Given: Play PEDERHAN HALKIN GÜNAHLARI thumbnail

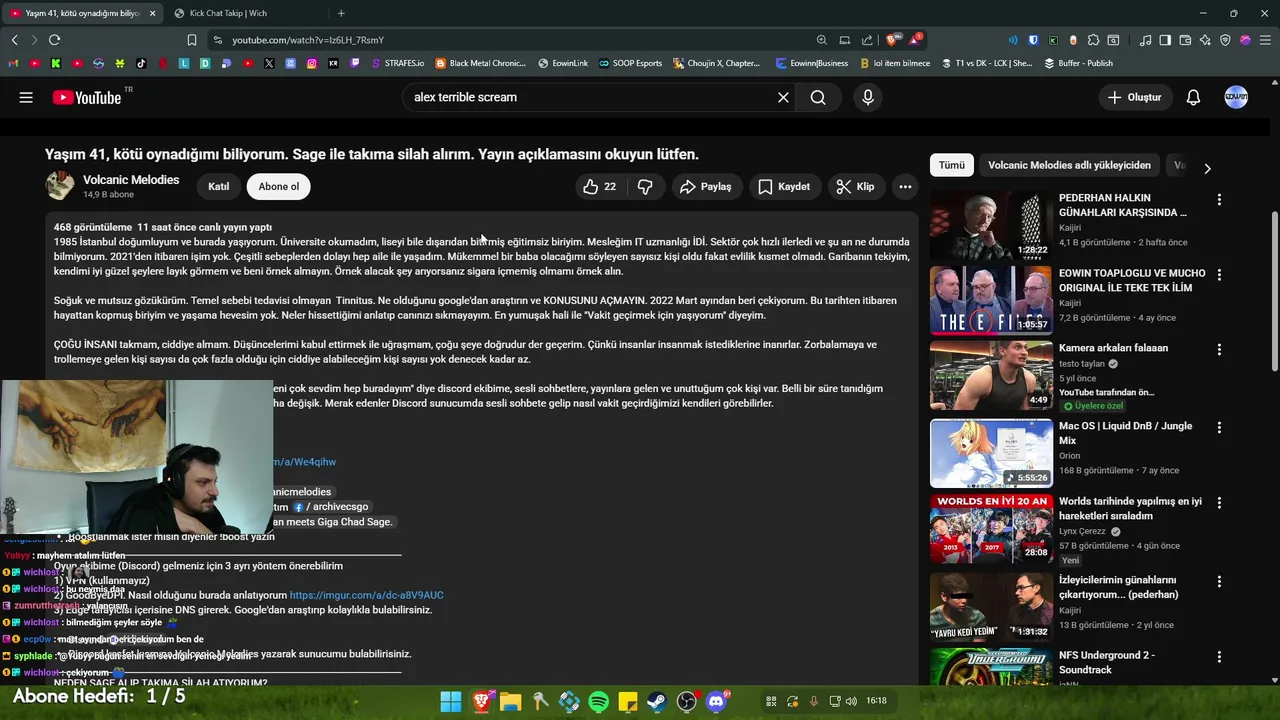Looking at the screenshot, I should (x=991, y=224).
